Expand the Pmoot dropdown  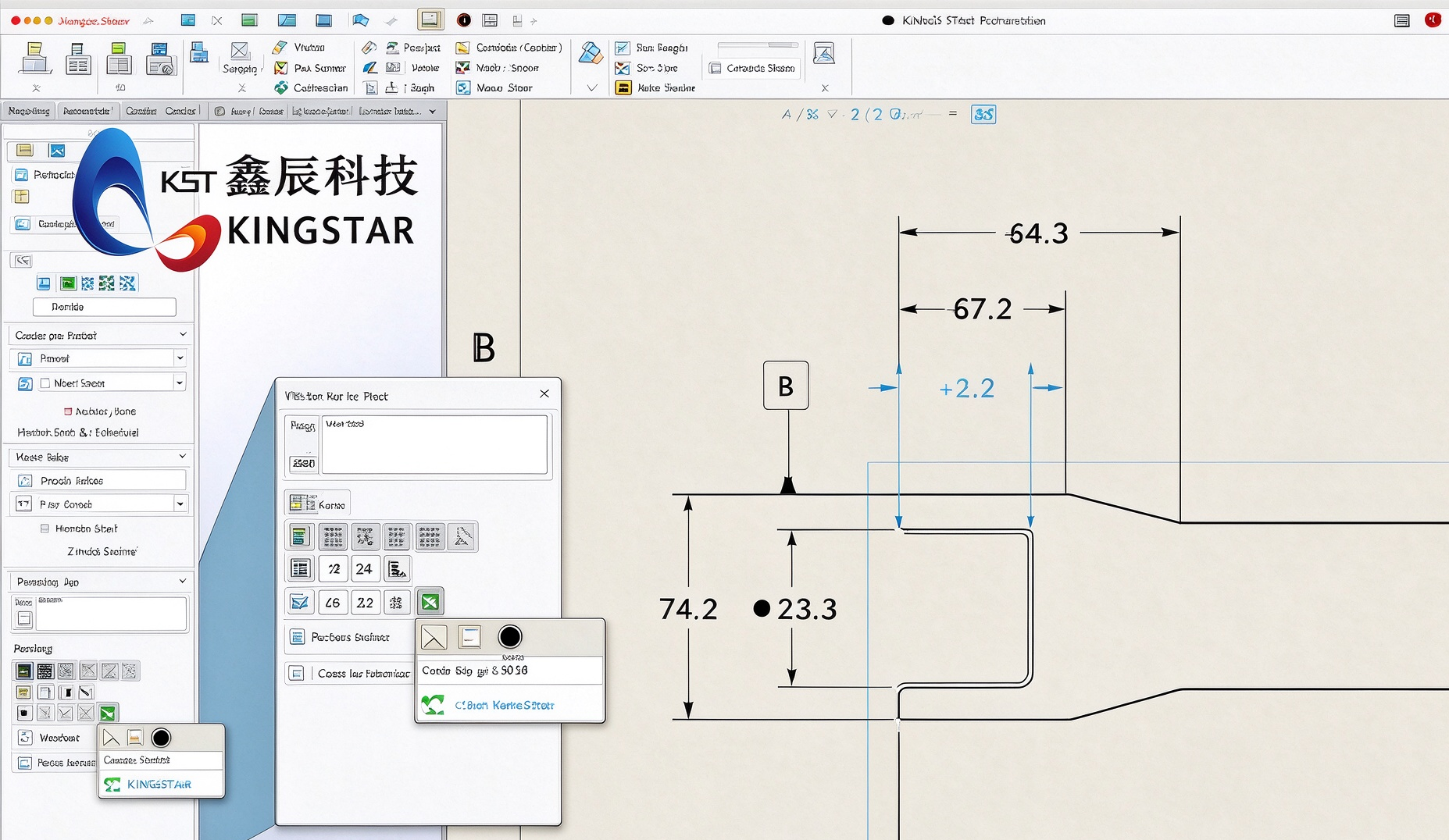[180, 358]
